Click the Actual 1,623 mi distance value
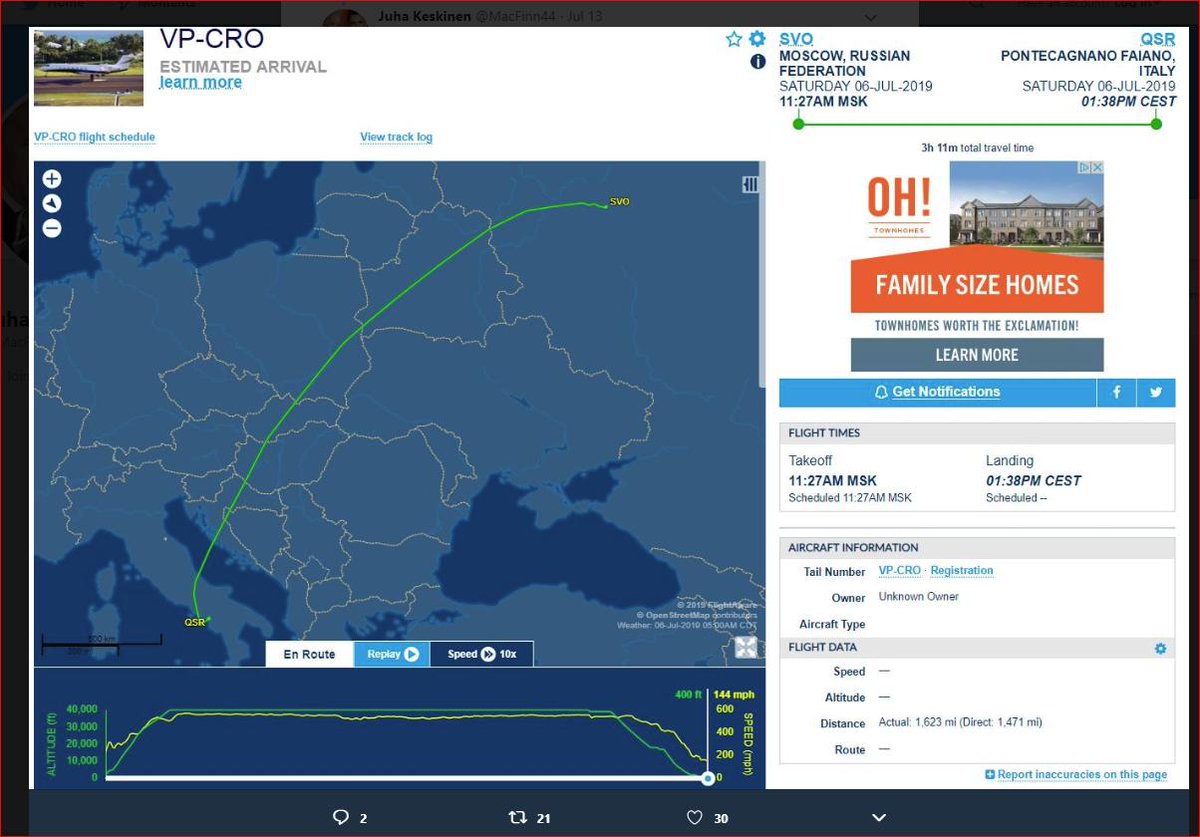Screen dimensions: 1200x837 click(960, 723)
